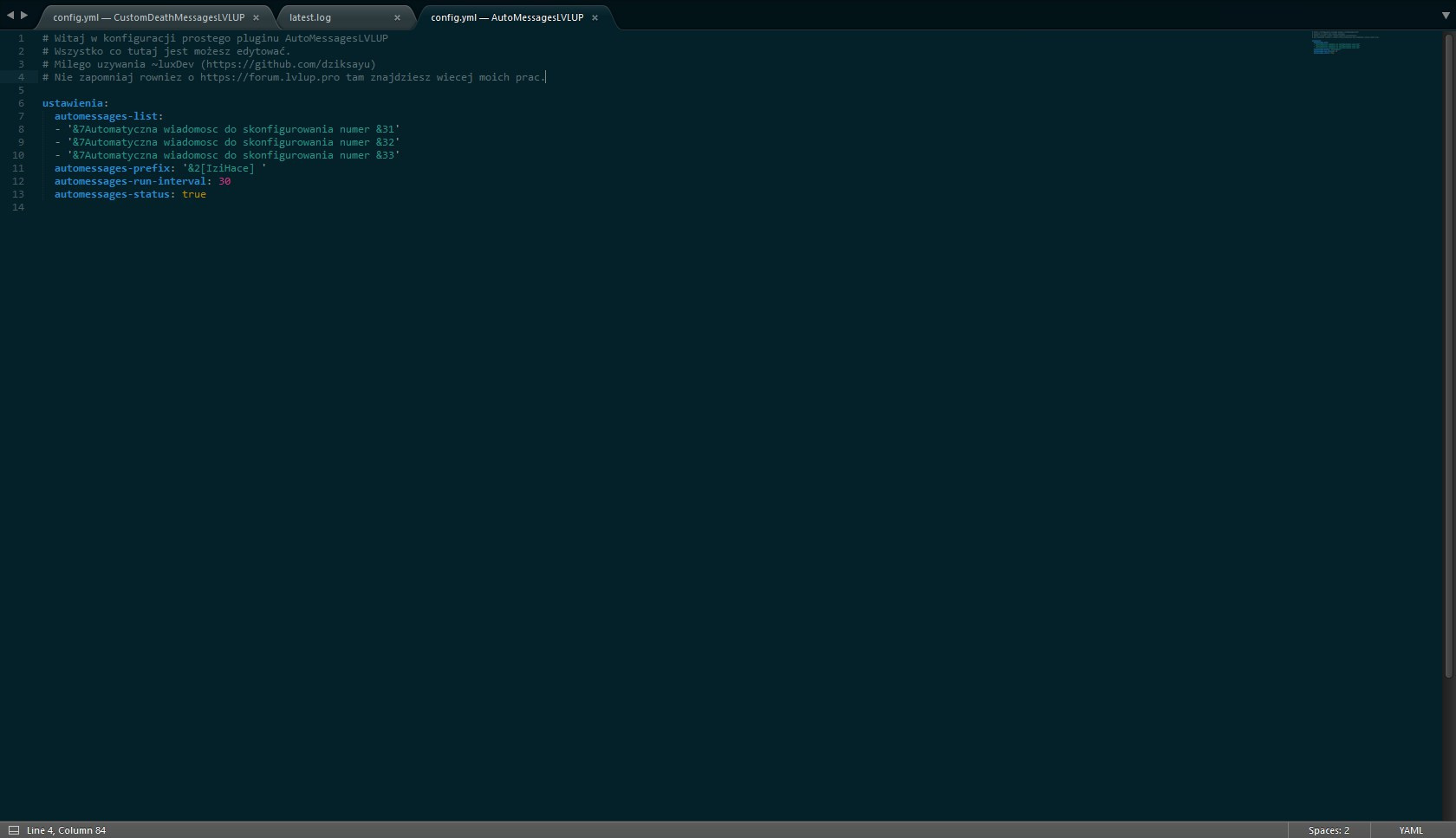Open the YAML syntax selector
The width and height of the screenshot is (1456, 838).
pos(1410,830)
